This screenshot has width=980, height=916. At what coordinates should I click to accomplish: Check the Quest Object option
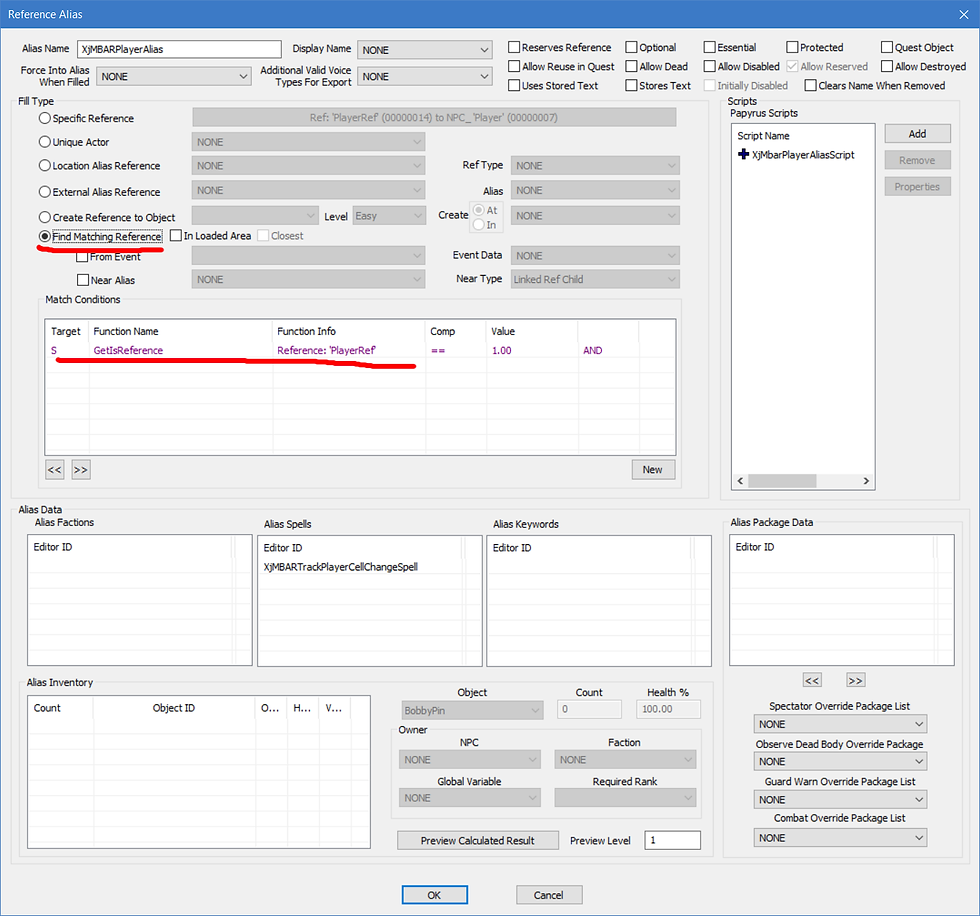(x=887, y=47)
